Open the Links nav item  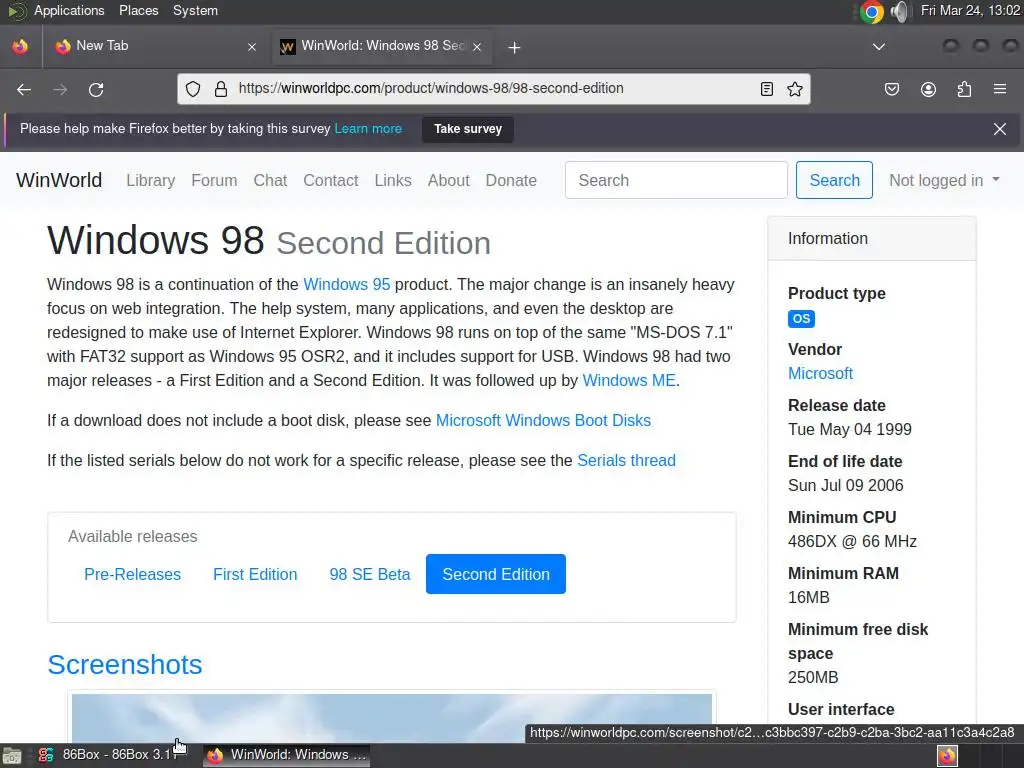[393, 180]
